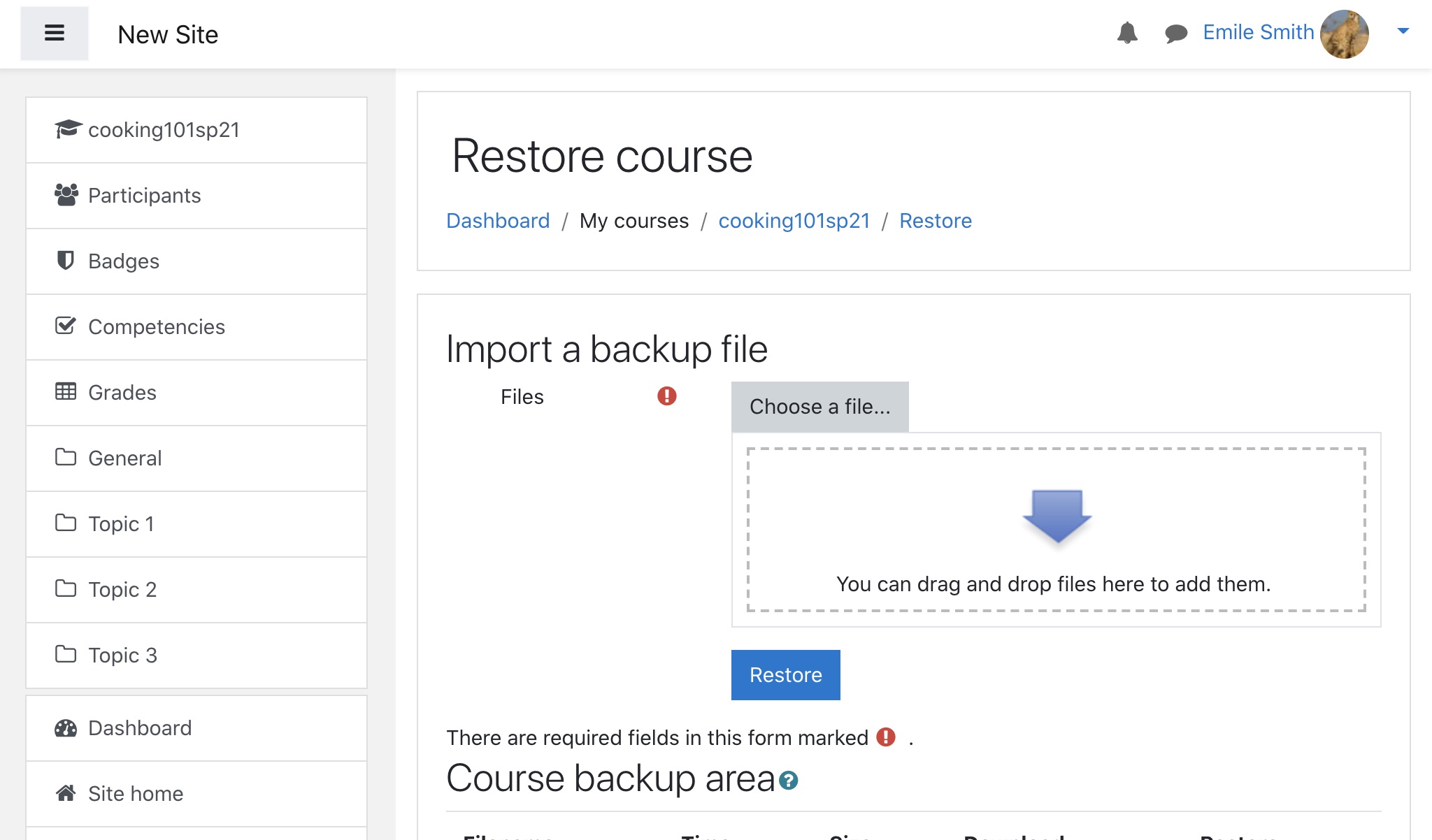Click the Dashboard gauge icon in sidebar
This screenshot has height=840, width=1432.
tap(65, 728)
